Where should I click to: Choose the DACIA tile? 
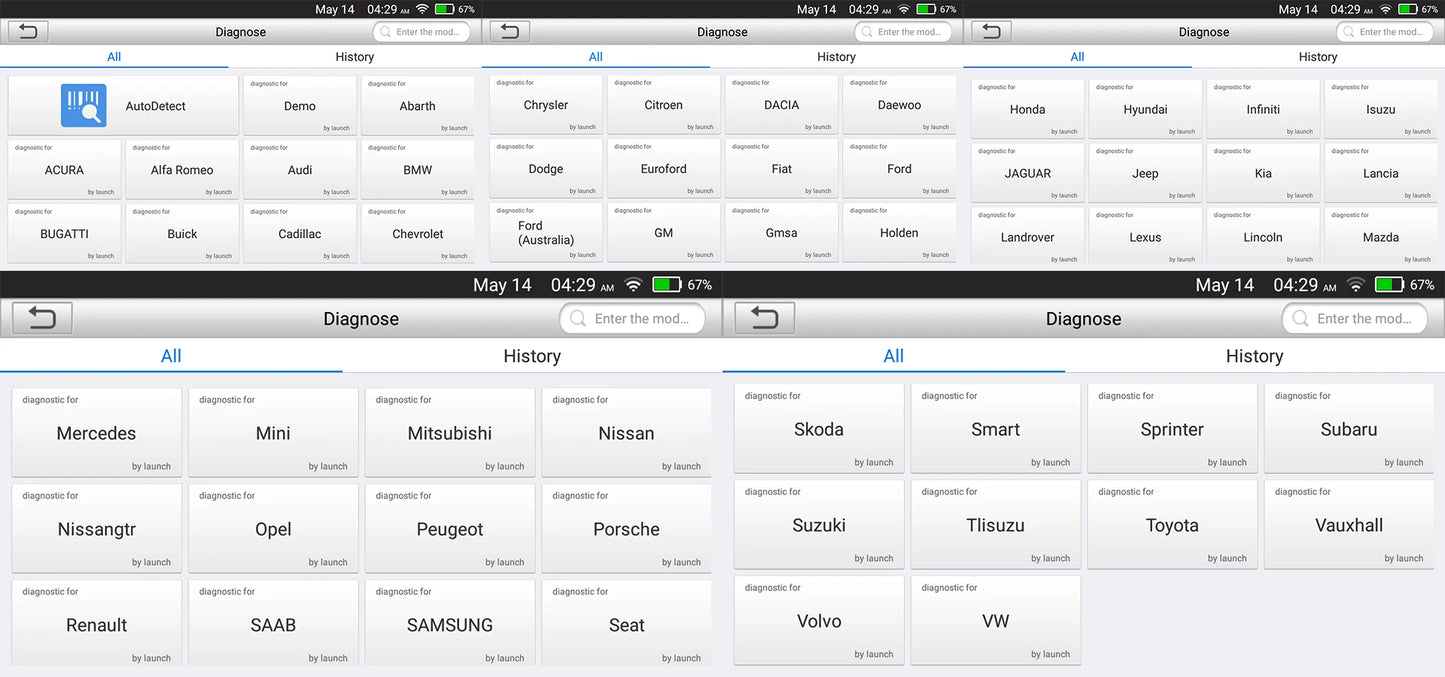[x=782, y=104]
